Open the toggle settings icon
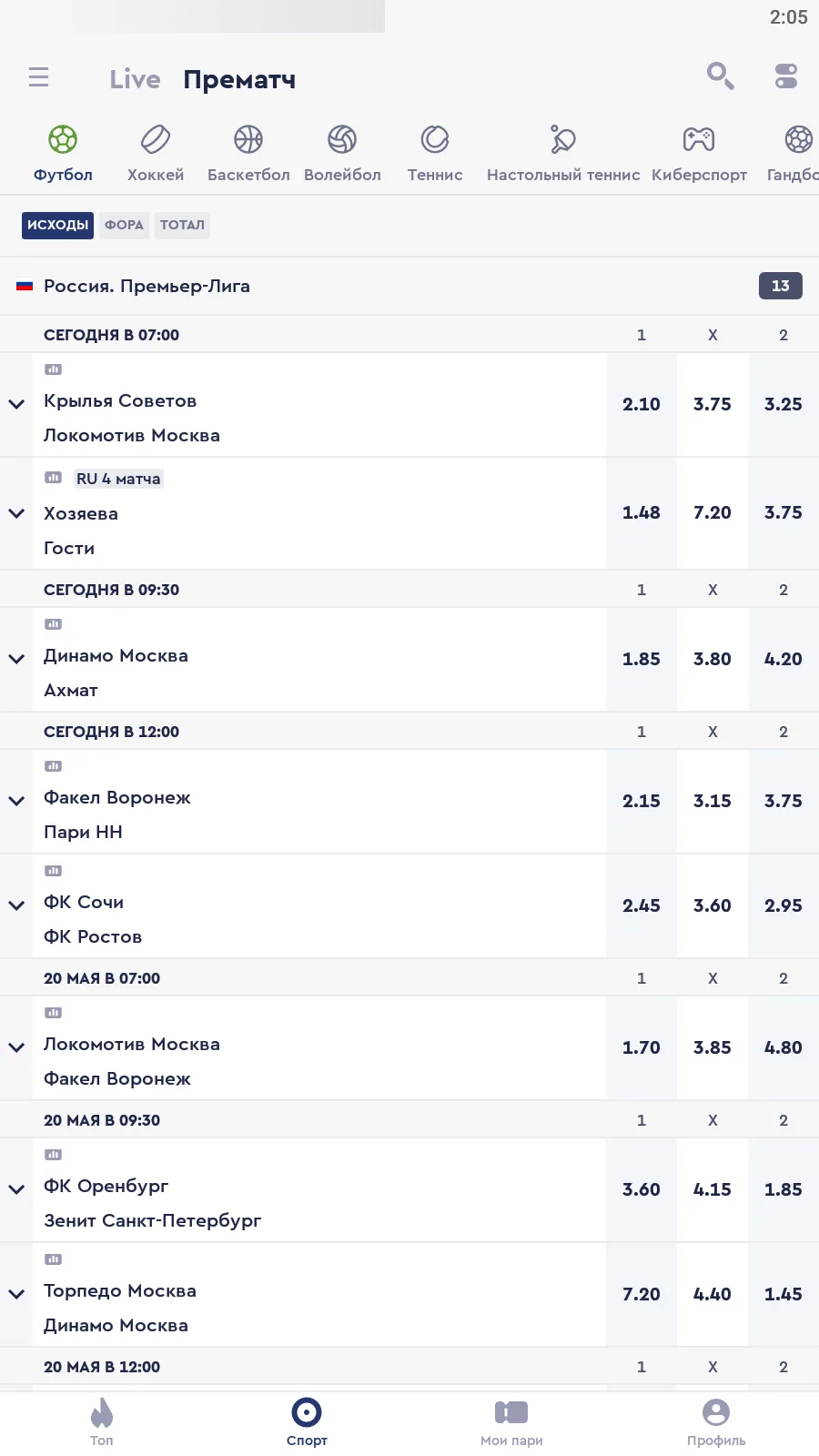The image size is (819, 1456). tap(786, 76)
